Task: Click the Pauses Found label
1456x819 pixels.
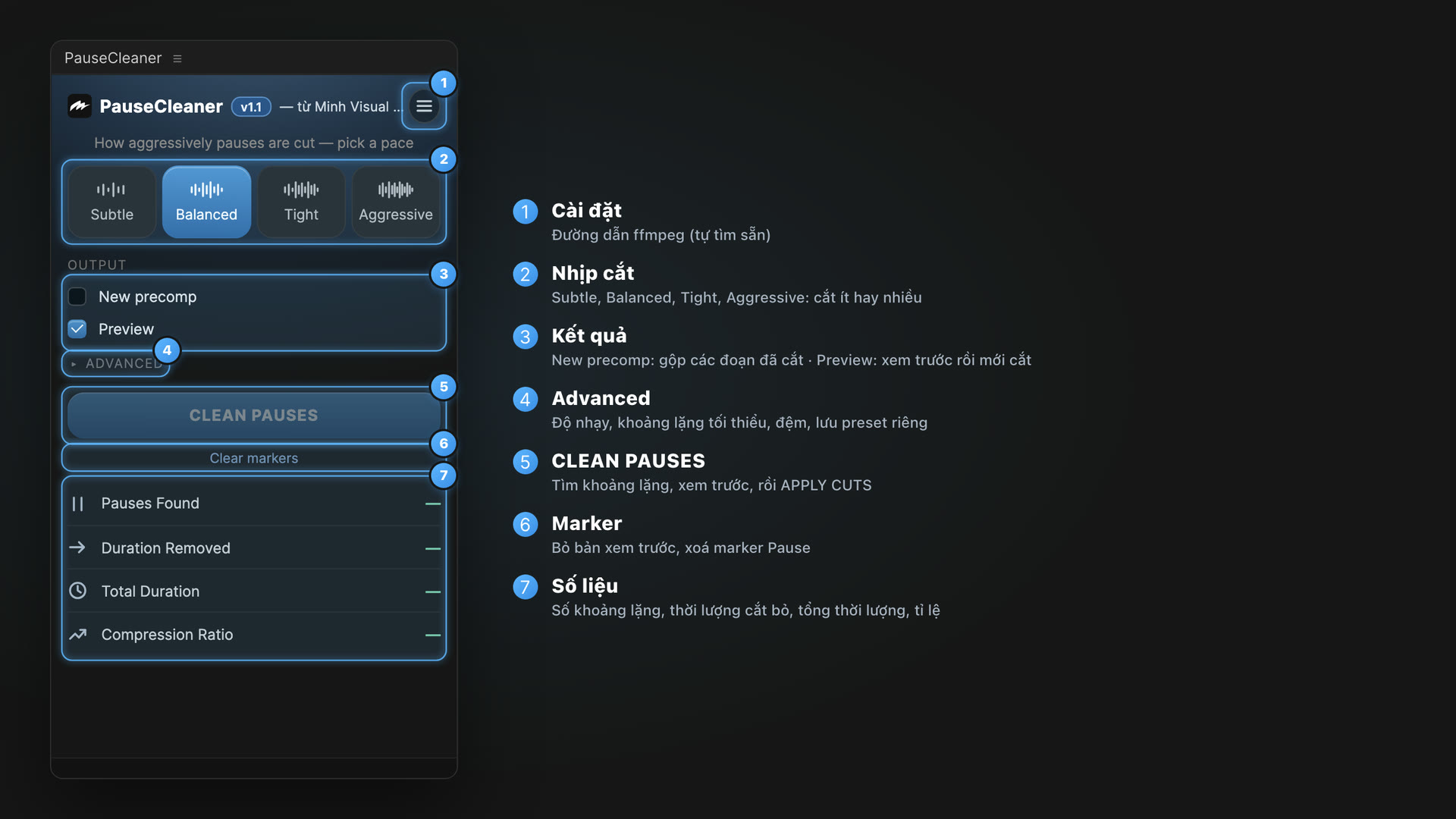Action: (150, 504)
